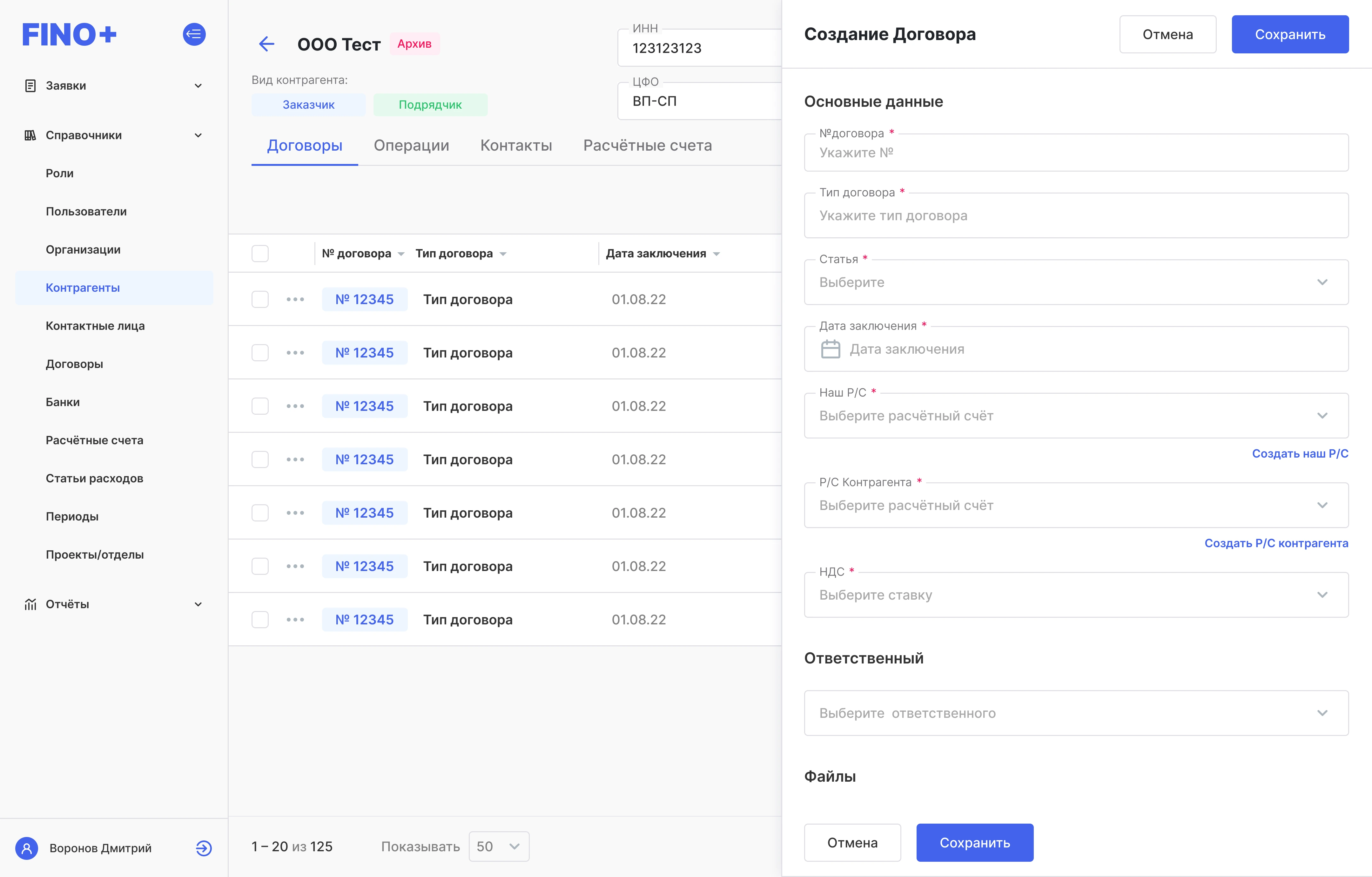Check the sixth contract row checkbox

click(x=260, y=566)
